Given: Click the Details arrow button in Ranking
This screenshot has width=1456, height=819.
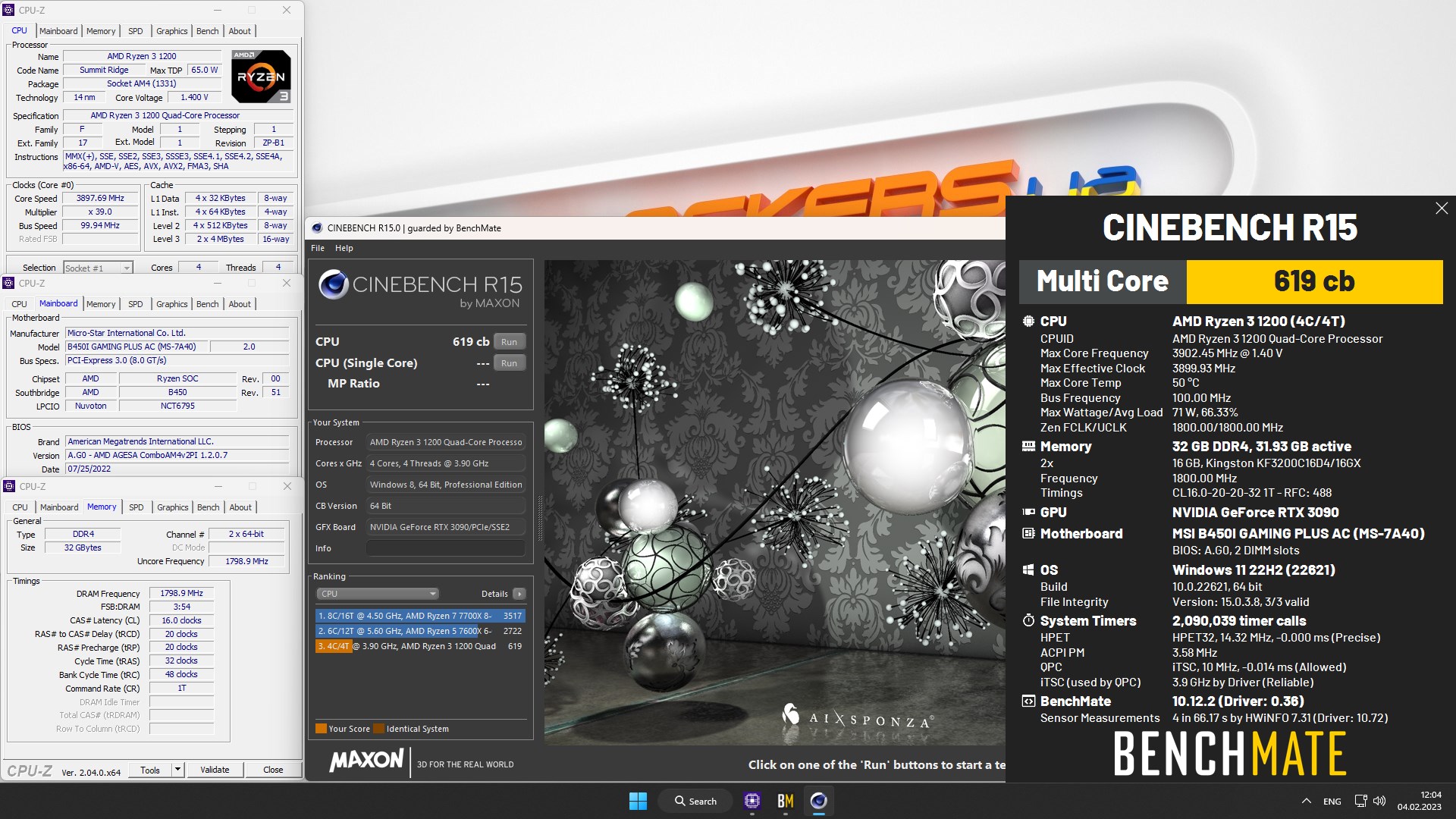Looking at the screenshot, I should coord(519,594).
